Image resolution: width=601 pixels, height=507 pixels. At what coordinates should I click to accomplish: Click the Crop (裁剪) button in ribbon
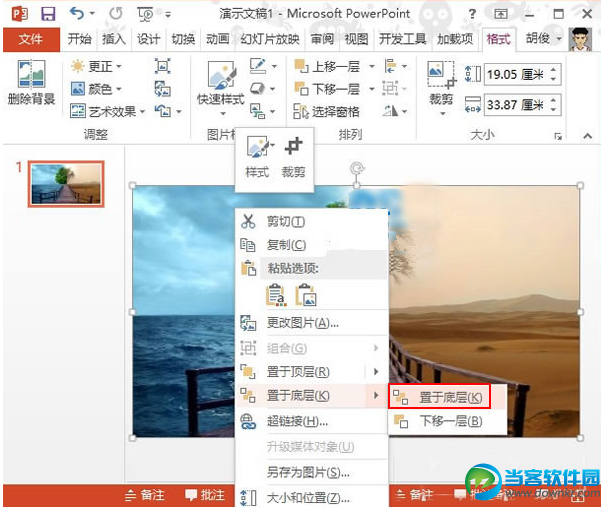[x=441, y=89]
